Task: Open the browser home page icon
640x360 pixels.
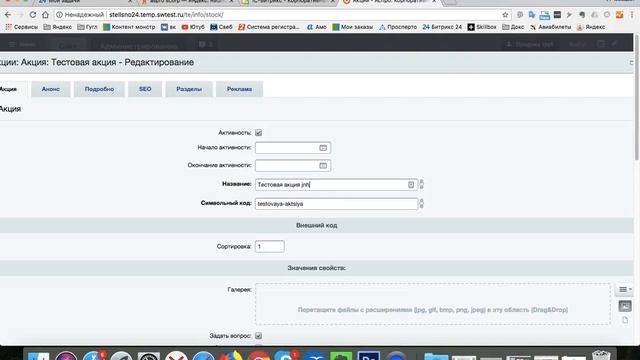Action: (45, 15)
